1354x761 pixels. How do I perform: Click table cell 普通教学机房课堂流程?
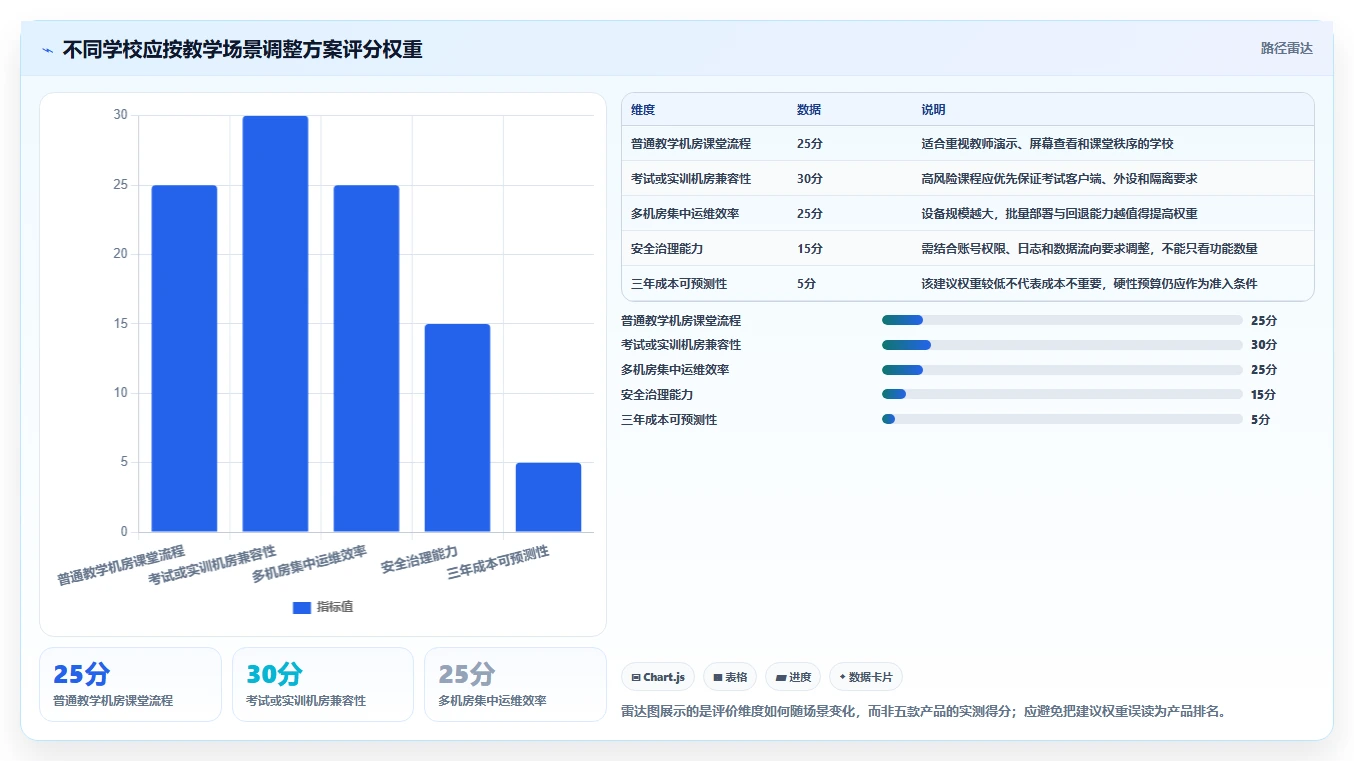pos(691,144)
